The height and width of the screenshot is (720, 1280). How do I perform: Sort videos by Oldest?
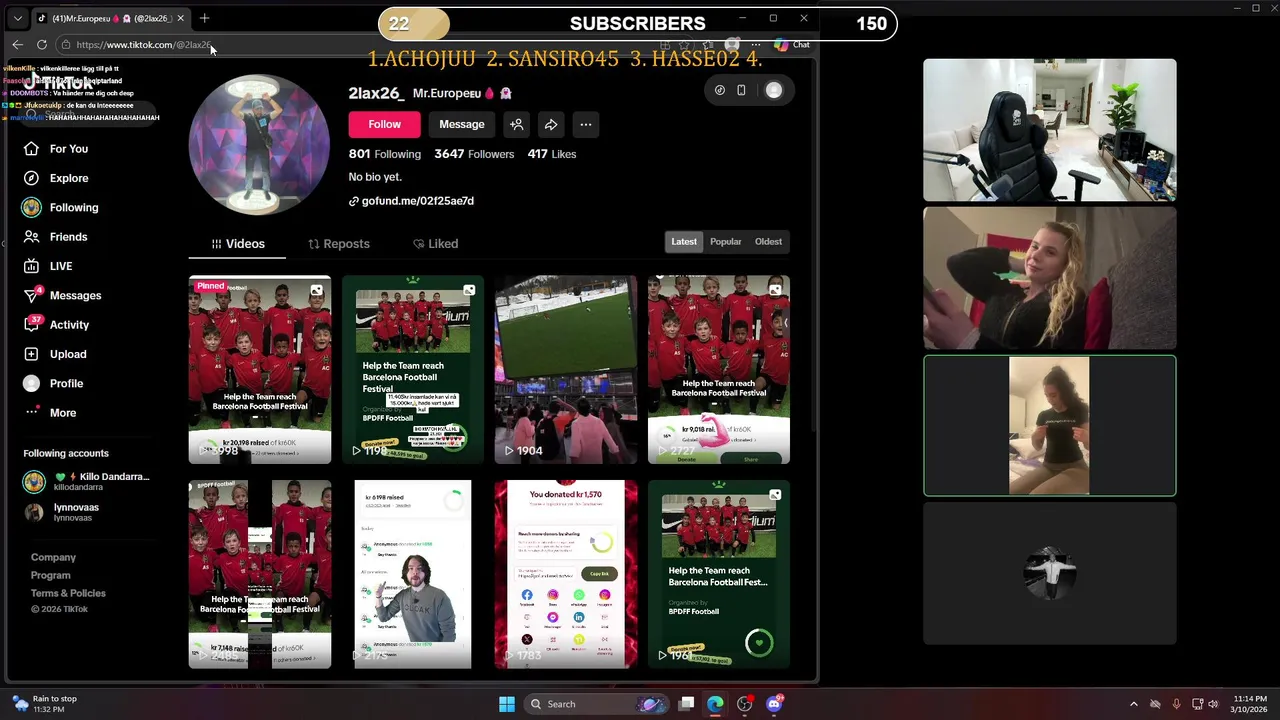[768, 242]
